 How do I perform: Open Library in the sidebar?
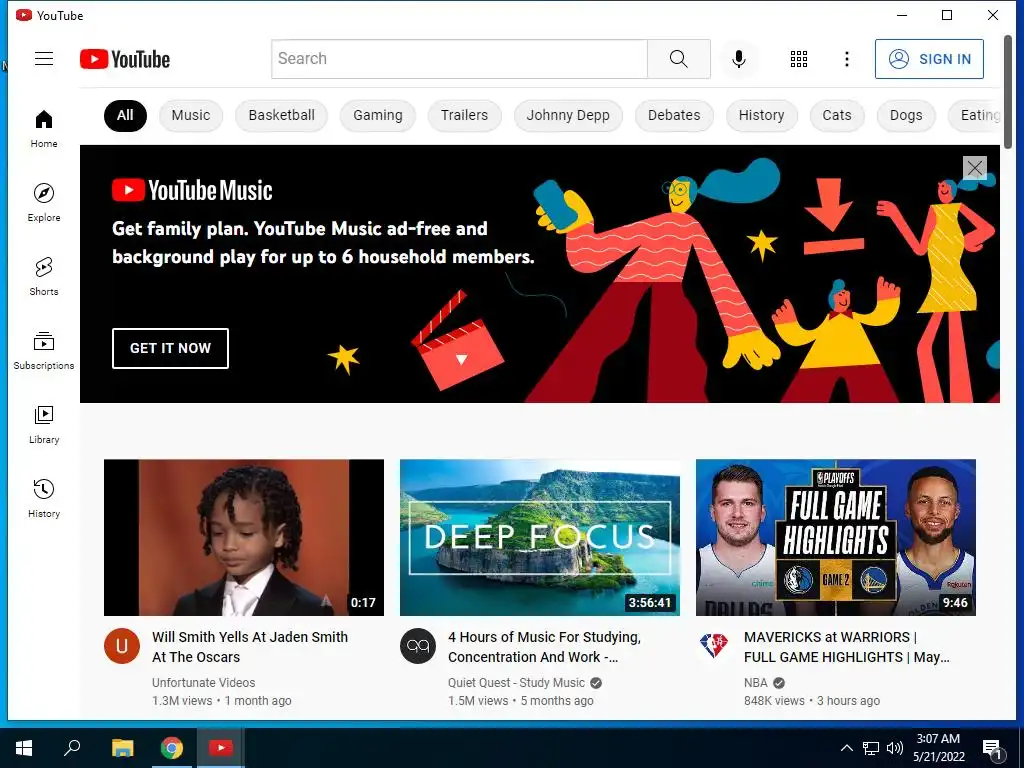[44, 425]
